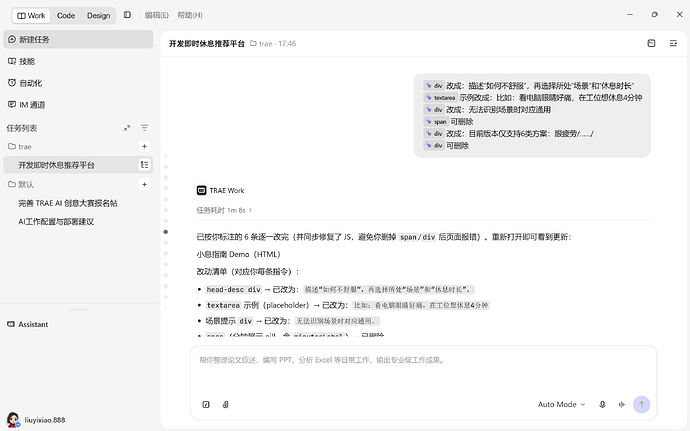
Task: Open the 编辑(E) menu
Action: coord(157,15)
